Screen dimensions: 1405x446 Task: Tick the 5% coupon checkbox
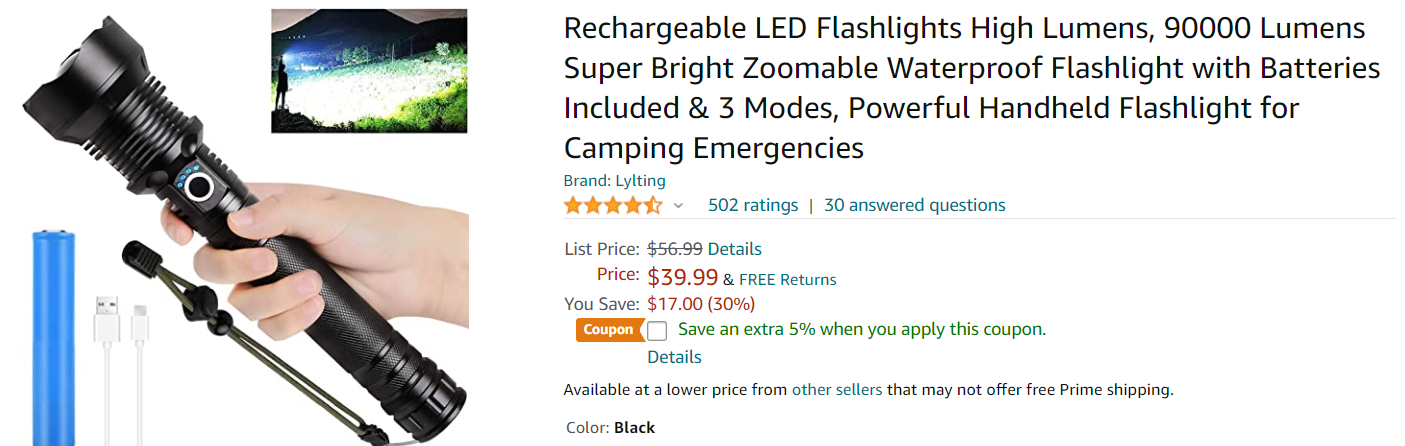pyautogui.click(x=657, y=331)
